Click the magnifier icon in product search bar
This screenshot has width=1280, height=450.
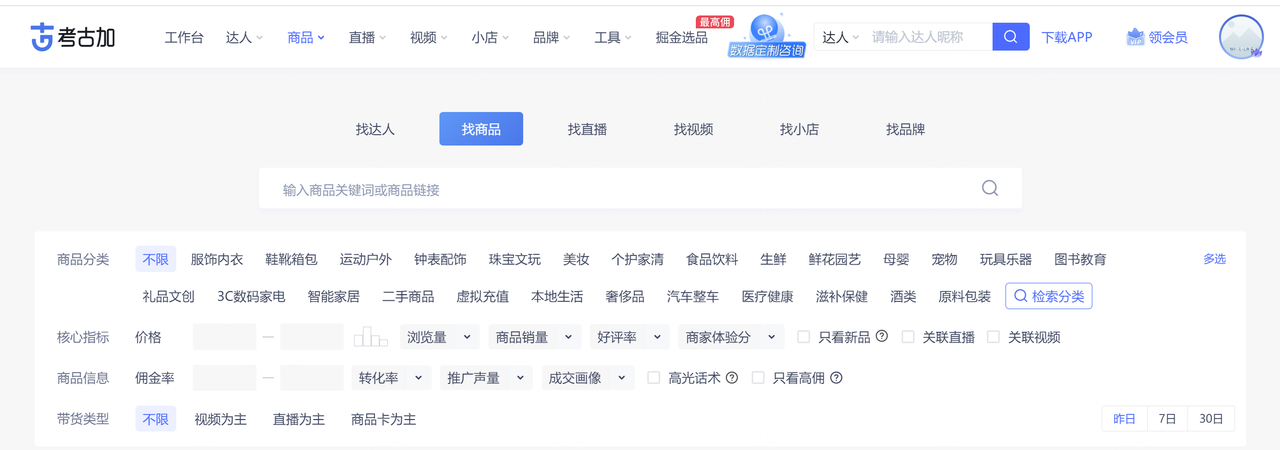click(989, 188)
